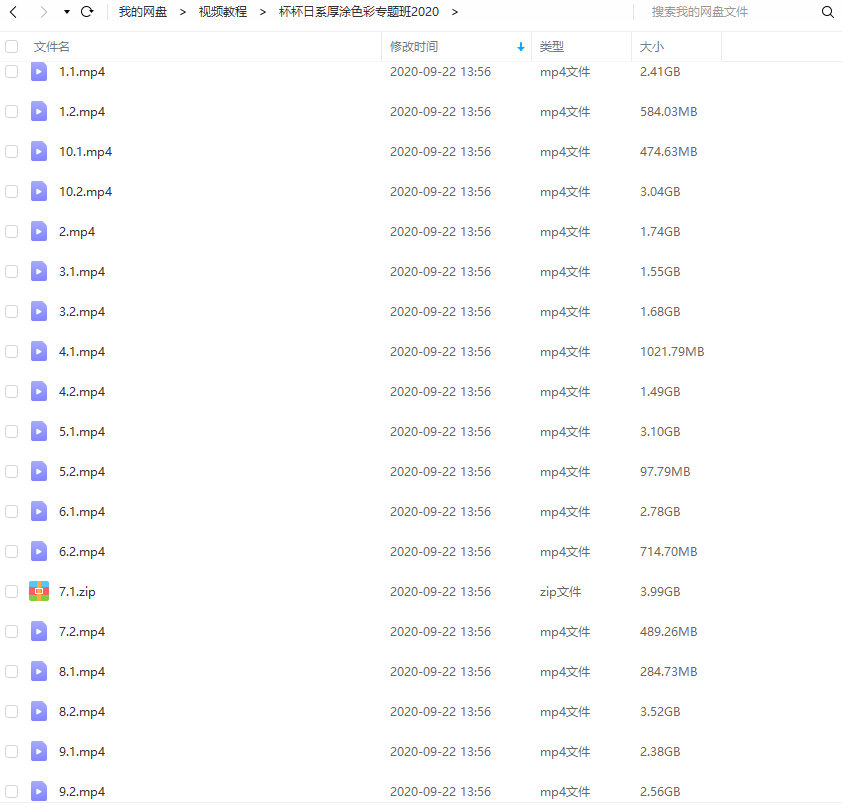
Task: Sort by 大小 column header
Action: [x=652, y=47]
